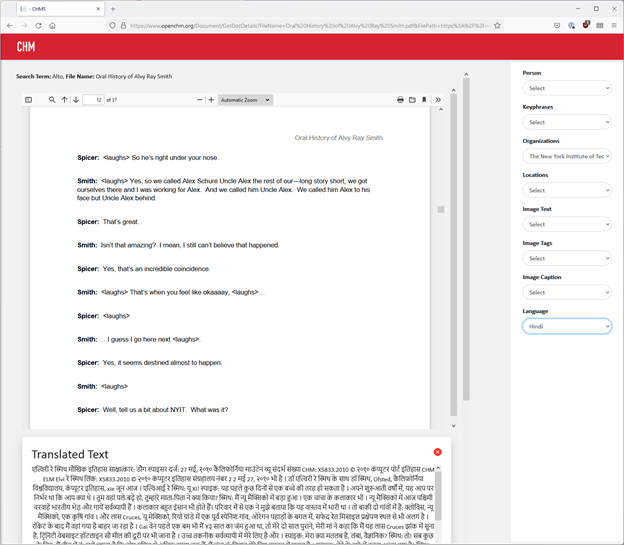
Task: Expand the Person filter dropdown
Action: tap(566, 88)
